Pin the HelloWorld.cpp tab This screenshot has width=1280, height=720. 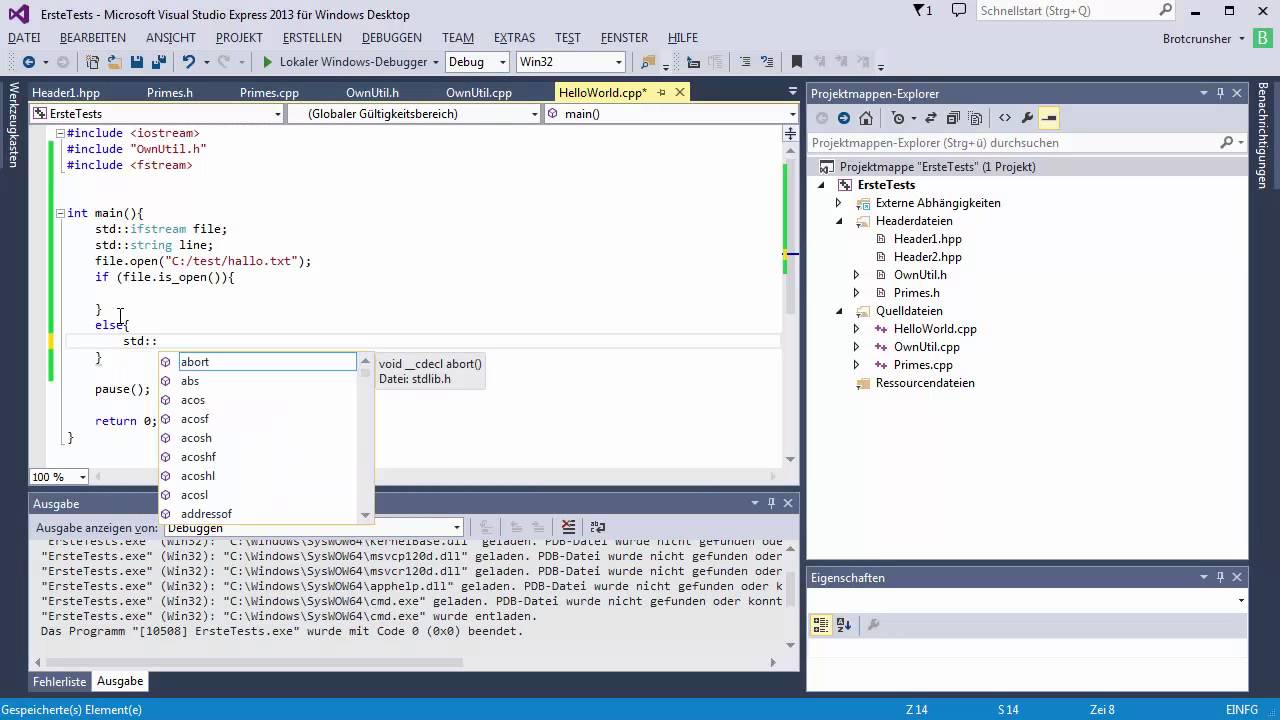tap(662, 92)
